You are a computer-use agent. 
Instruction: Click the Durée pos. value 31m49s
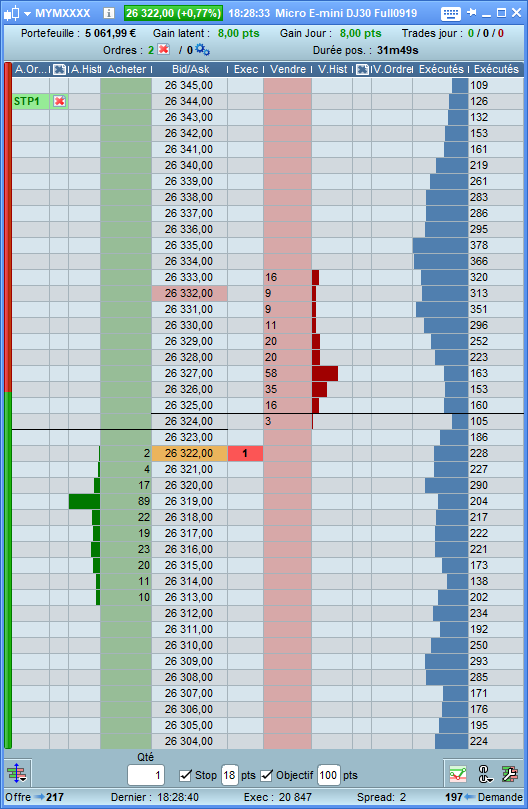click(x=397, y=50)
